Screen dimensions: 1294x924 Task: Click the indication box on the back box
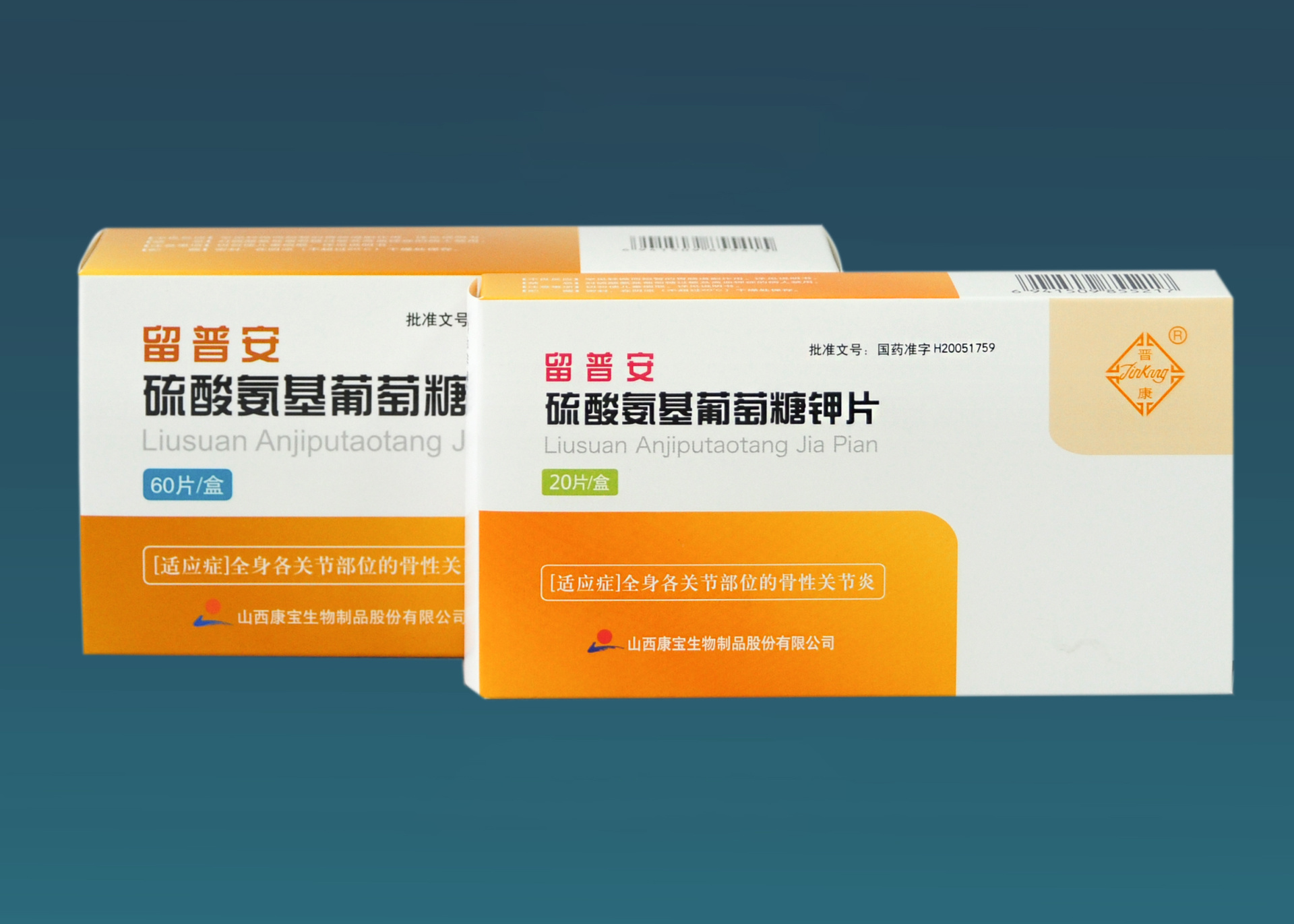pyautogui.click(x=304, y=565)
